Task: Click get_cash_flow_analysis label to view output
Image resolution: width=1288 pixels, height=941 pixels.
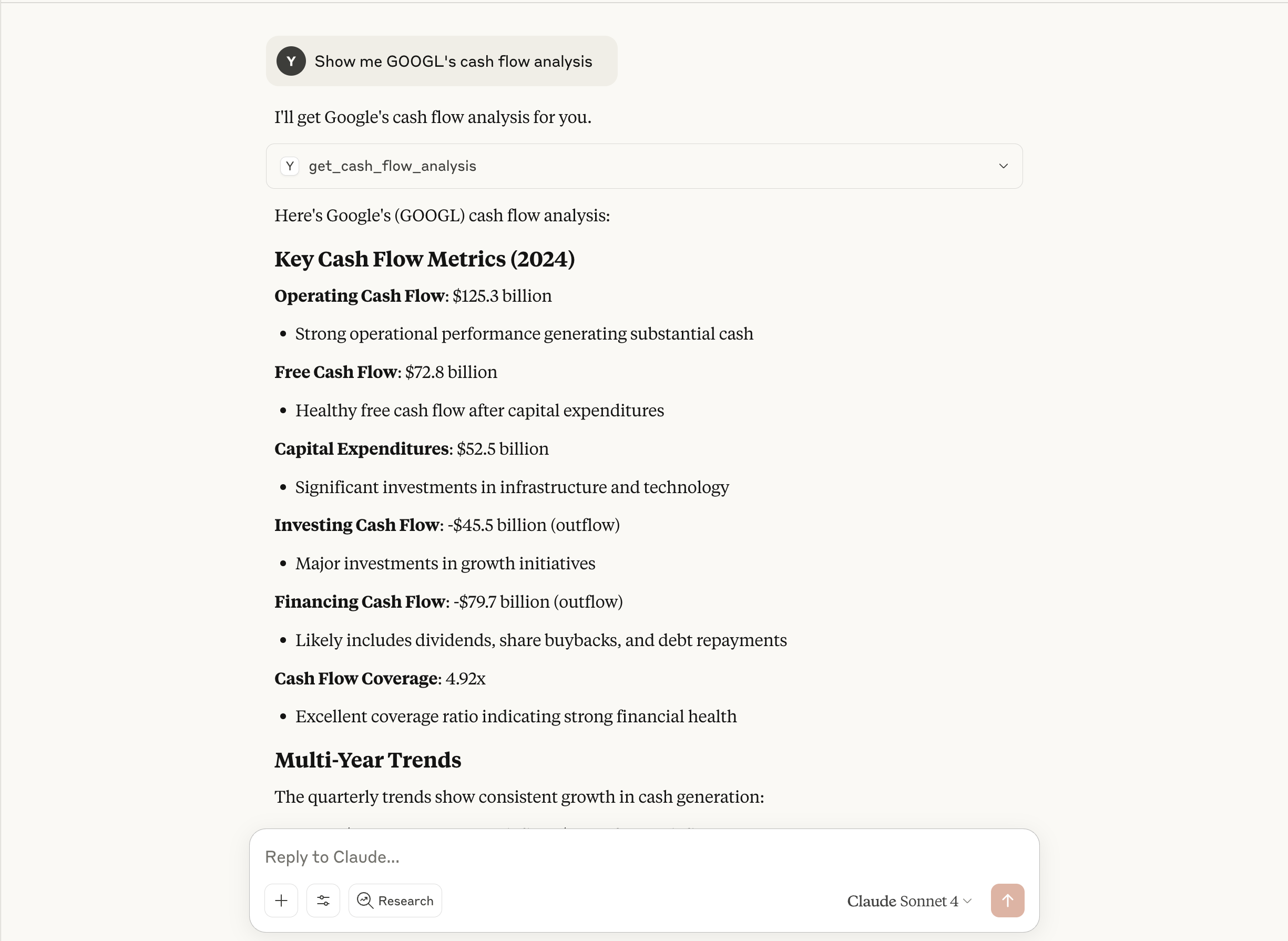Action: coord(393,166)
